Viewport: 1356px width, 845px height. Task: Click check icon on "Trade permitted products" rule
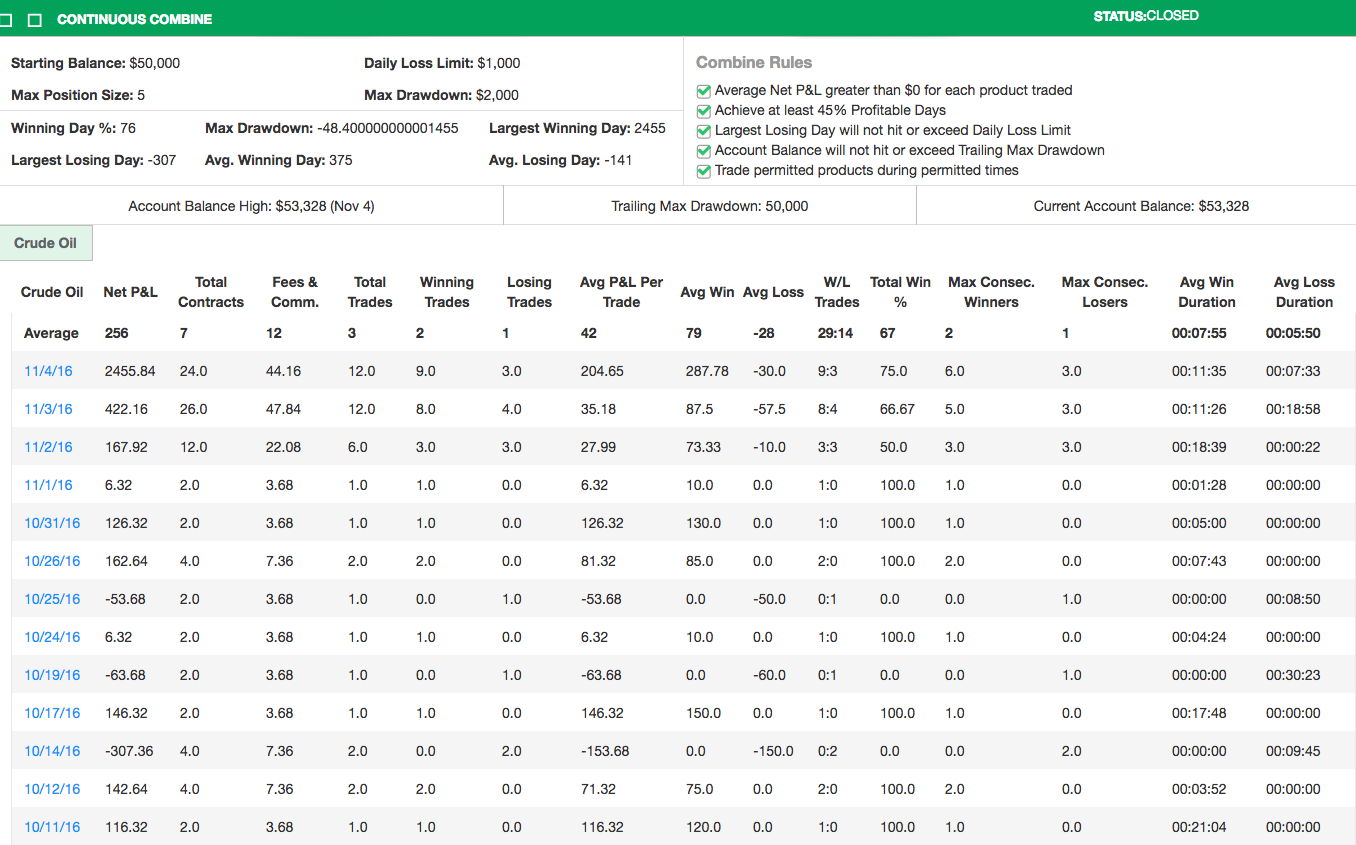(704, 171)
